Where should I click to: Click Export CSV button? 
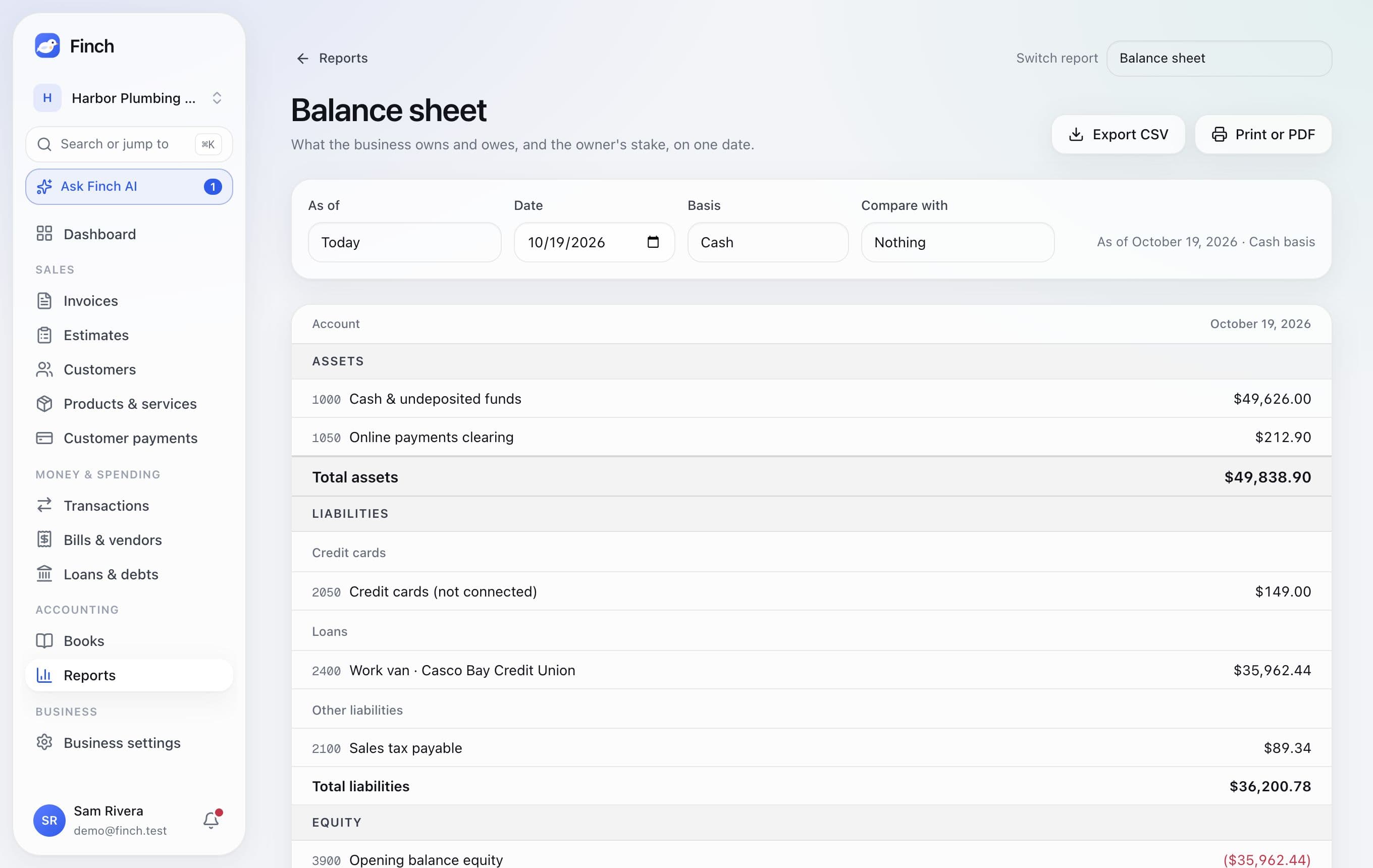(1118, 135)
